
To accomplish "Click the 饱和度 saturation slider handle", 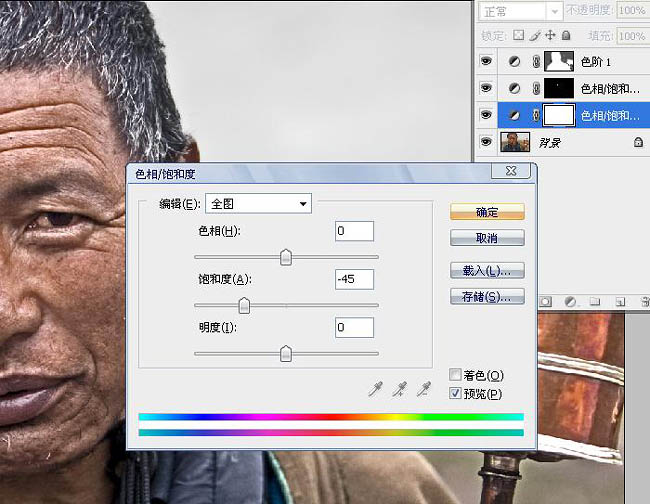I will click(243, 305).
